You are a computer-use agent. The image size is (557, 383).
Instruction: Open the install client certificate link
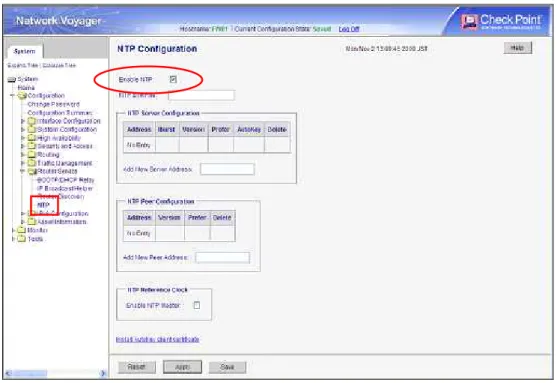(158, 339)
